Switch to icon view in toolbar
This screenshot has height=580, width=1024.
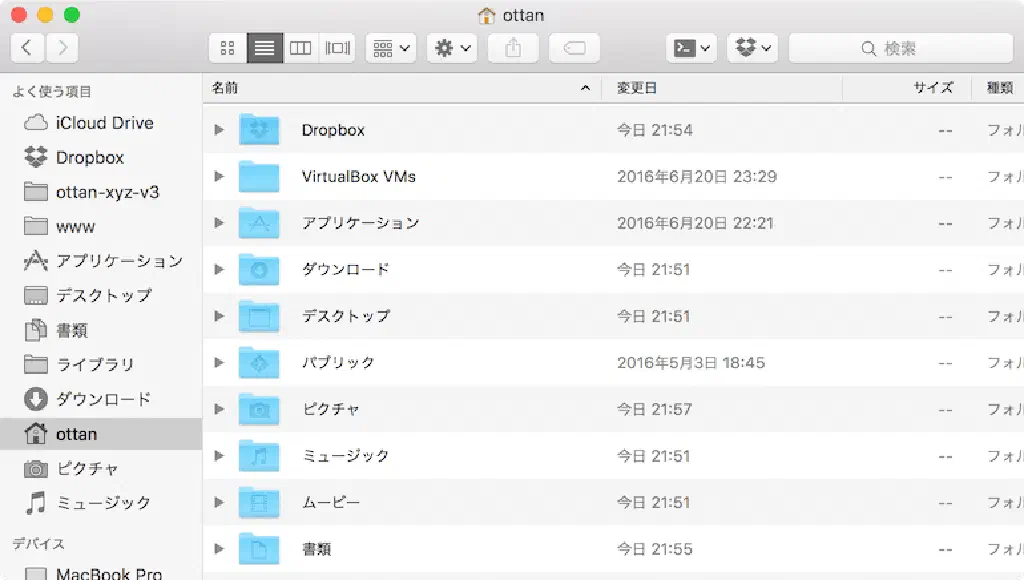point(227,48)
